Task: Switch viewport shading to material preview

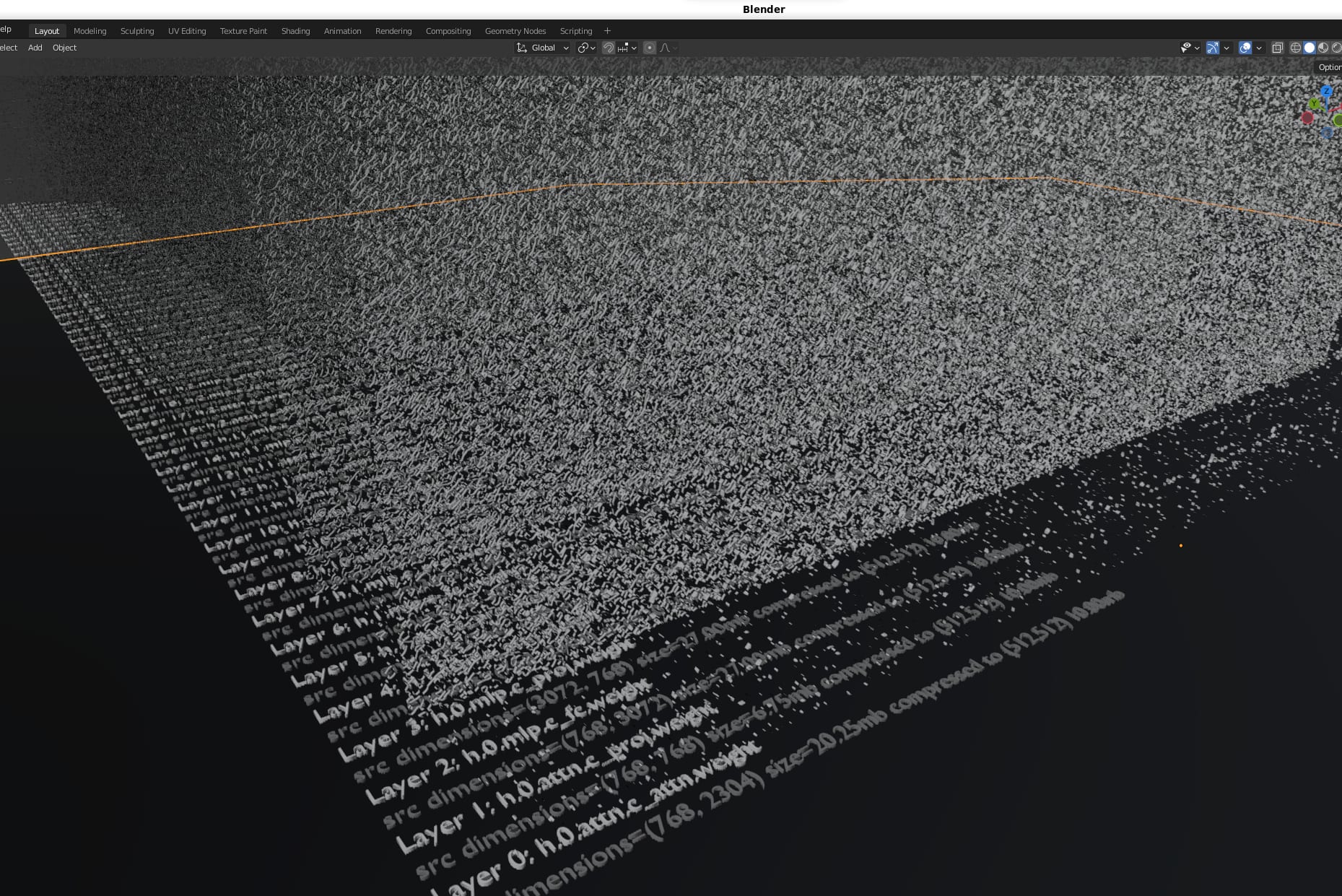Action: (1323, 48)
